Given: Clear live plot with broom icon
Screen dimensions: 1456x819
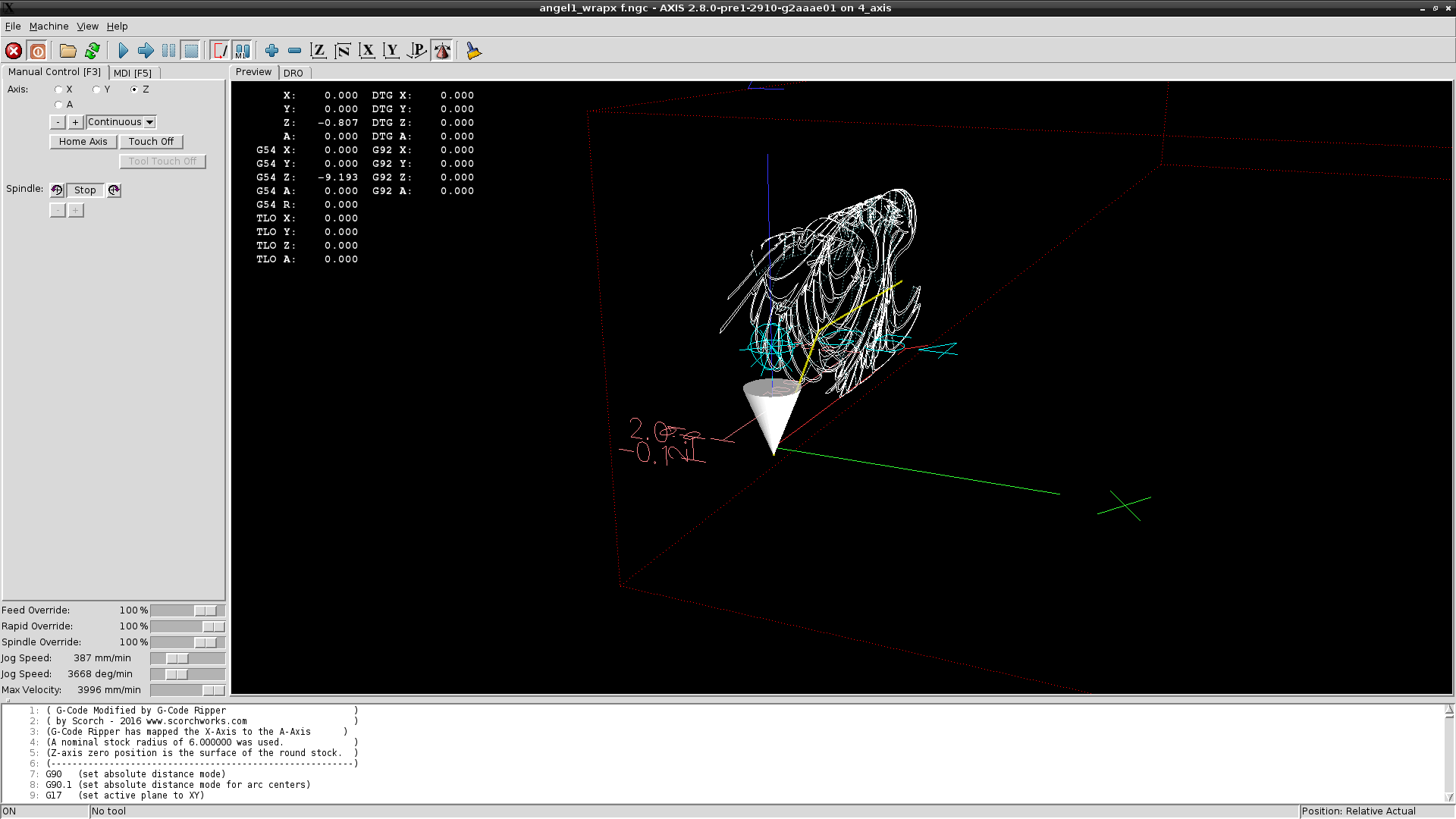Looking at the screenshot, I should pyautogui.click(x=474, y=51).
